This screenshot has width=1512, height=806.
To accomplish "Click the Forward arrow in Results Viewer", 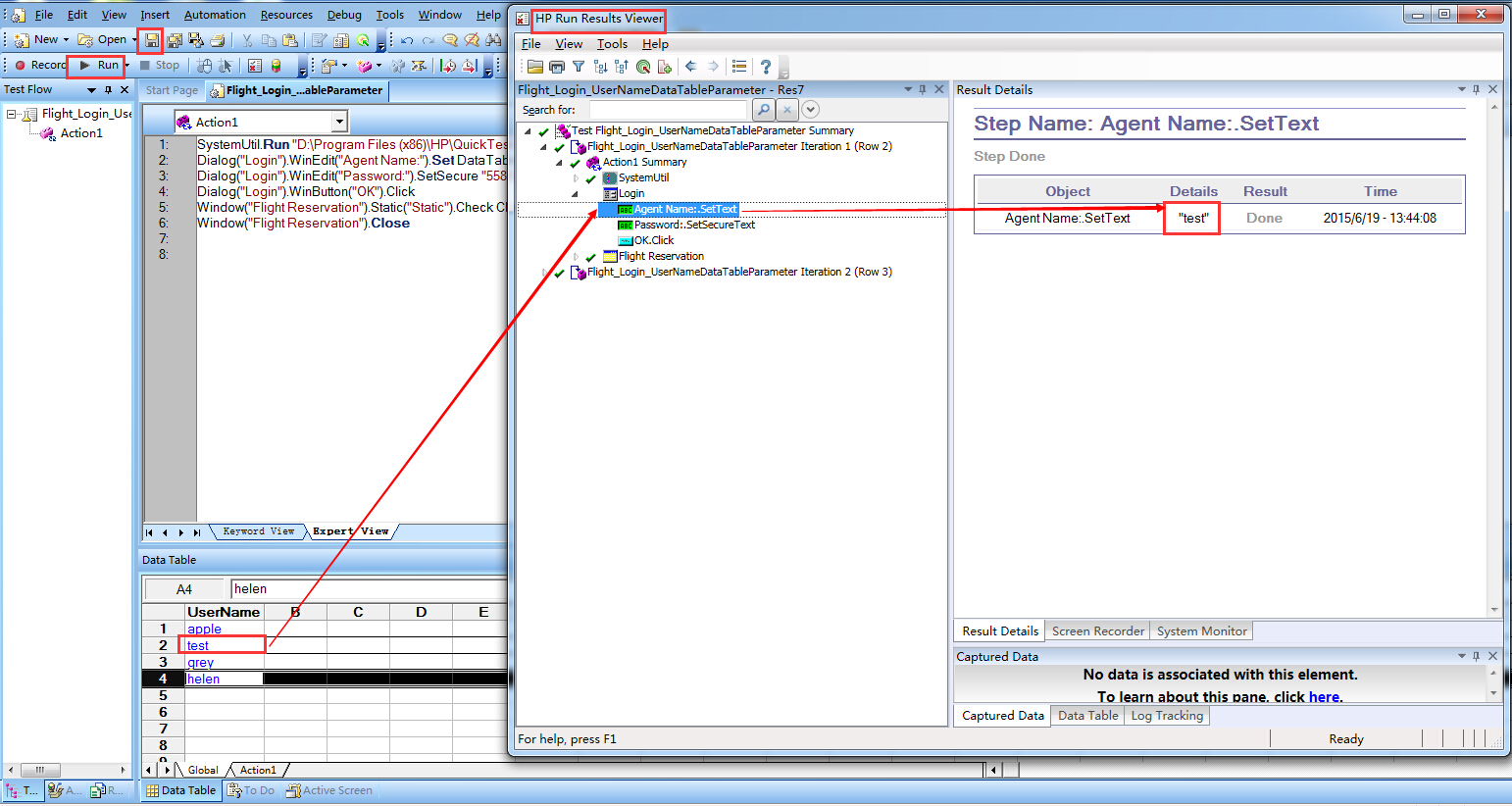I will (713, 67).
